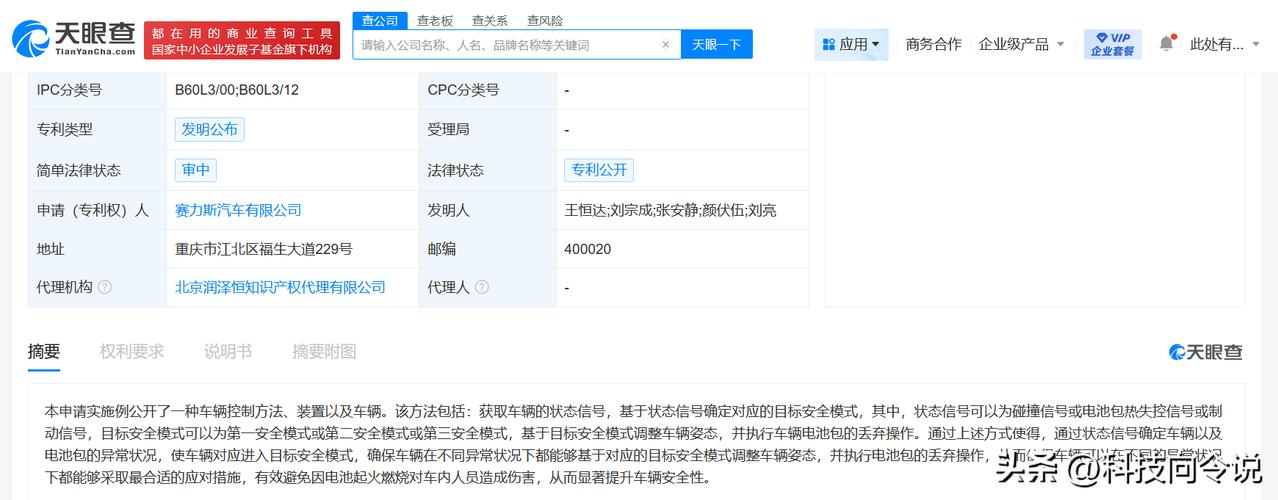Viewport: 1278px width, 500px height.
Task: Clear the search box with X icon
Action: point(665,45)
